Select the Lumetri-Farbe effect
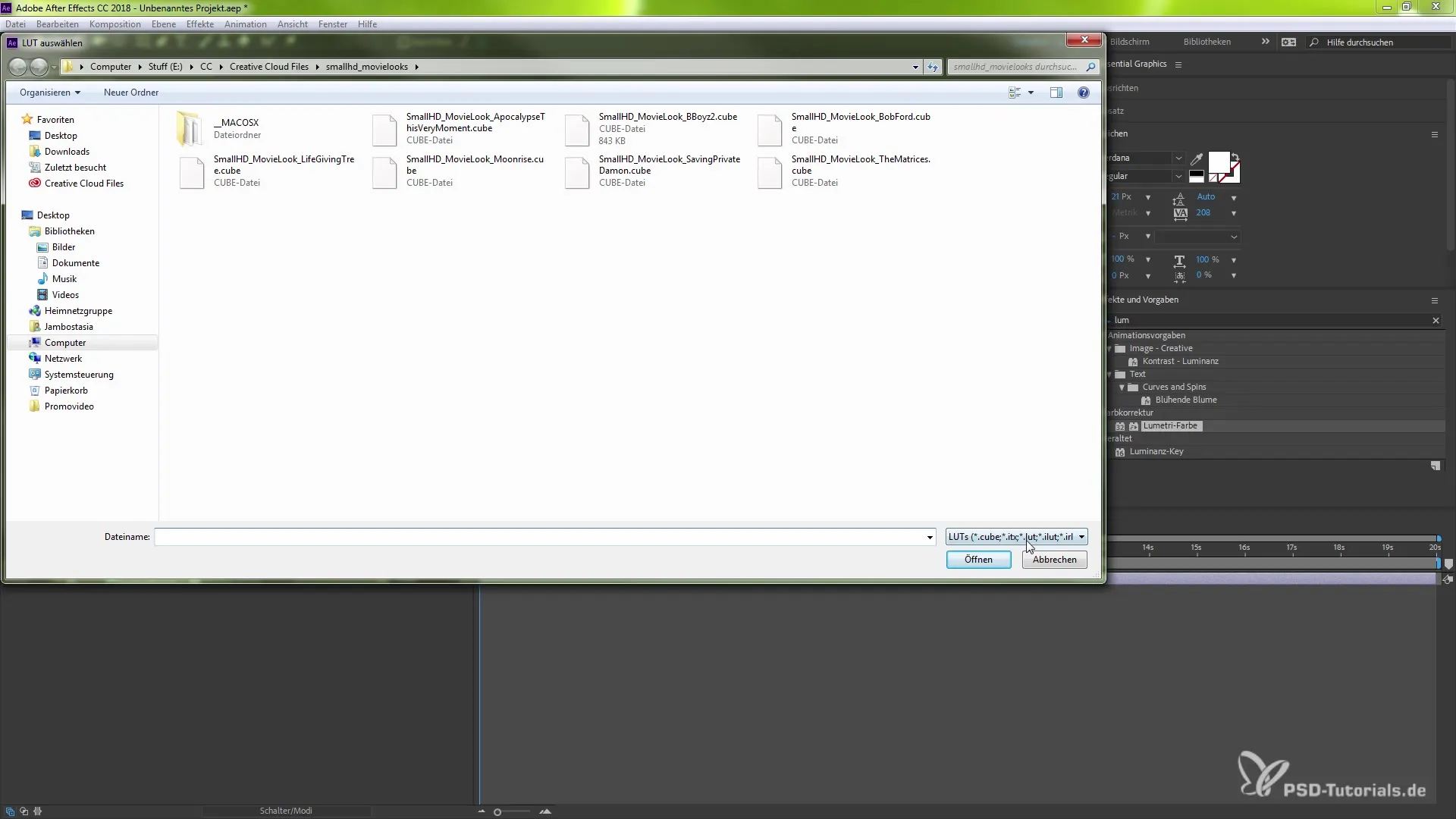 pyautogui.click(x=1170, y=426)
